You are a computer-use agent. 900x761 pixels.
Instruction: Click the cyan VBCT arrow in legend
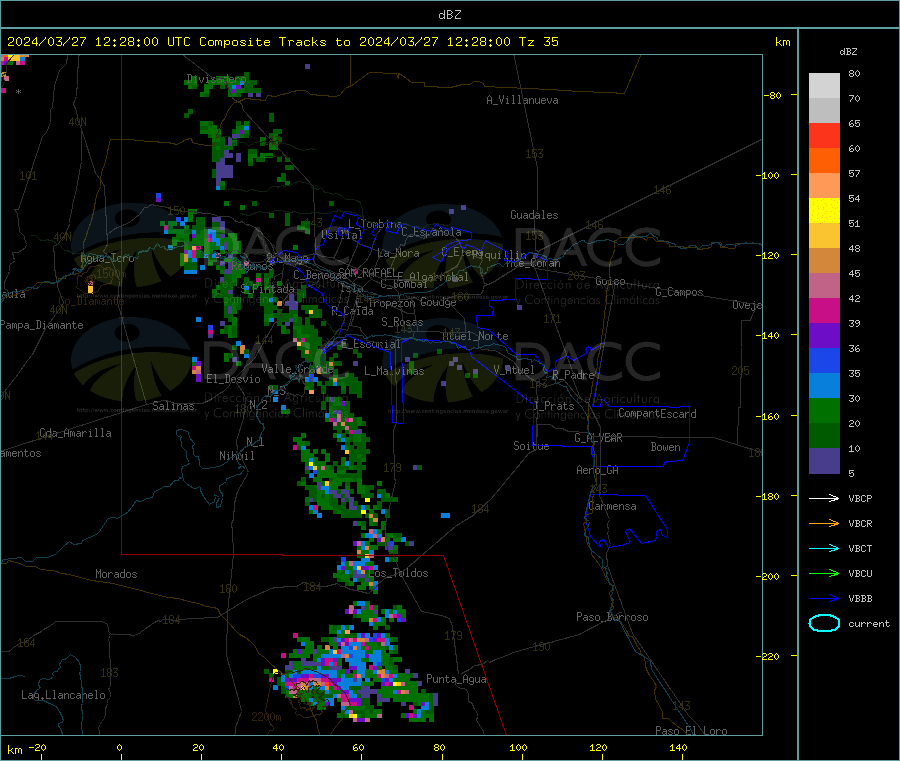824,549
